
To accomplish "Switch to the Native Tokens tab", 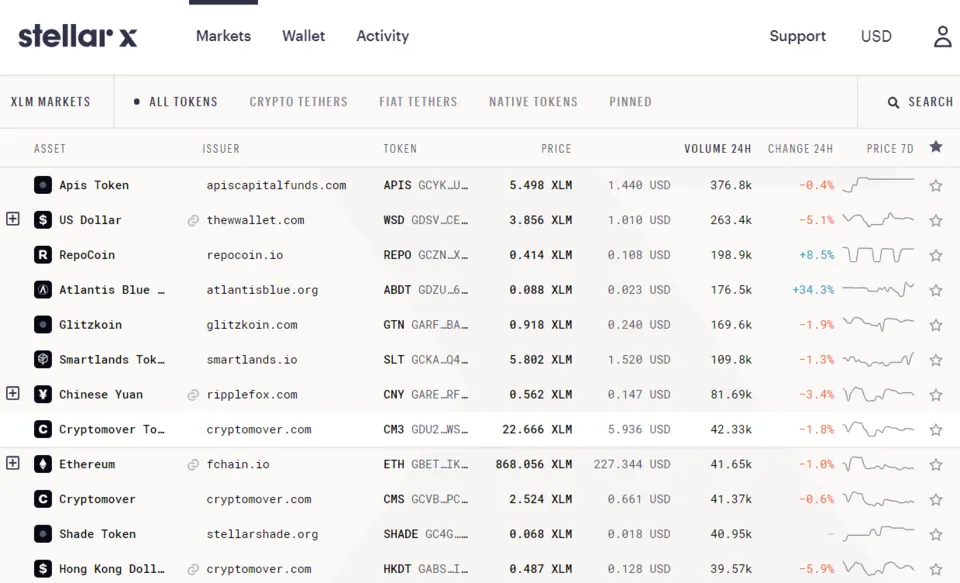I will coord(533,102).
